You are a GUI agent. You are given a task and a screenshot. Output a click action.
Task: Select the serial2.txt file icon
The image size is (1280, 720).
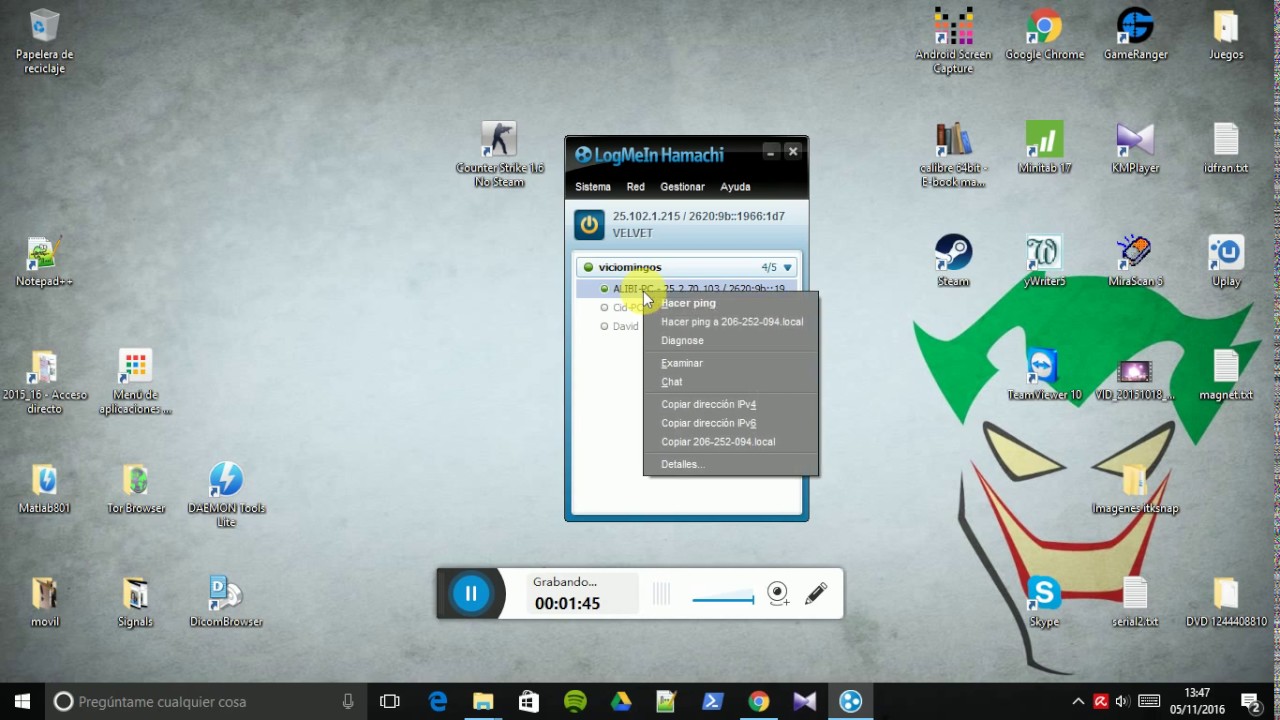[1135, 601]
